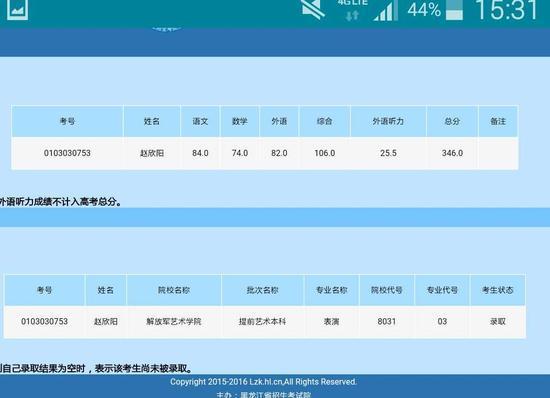Tap the battery icon beside 44%
The image size is (550, 398).
pos(454,10)
